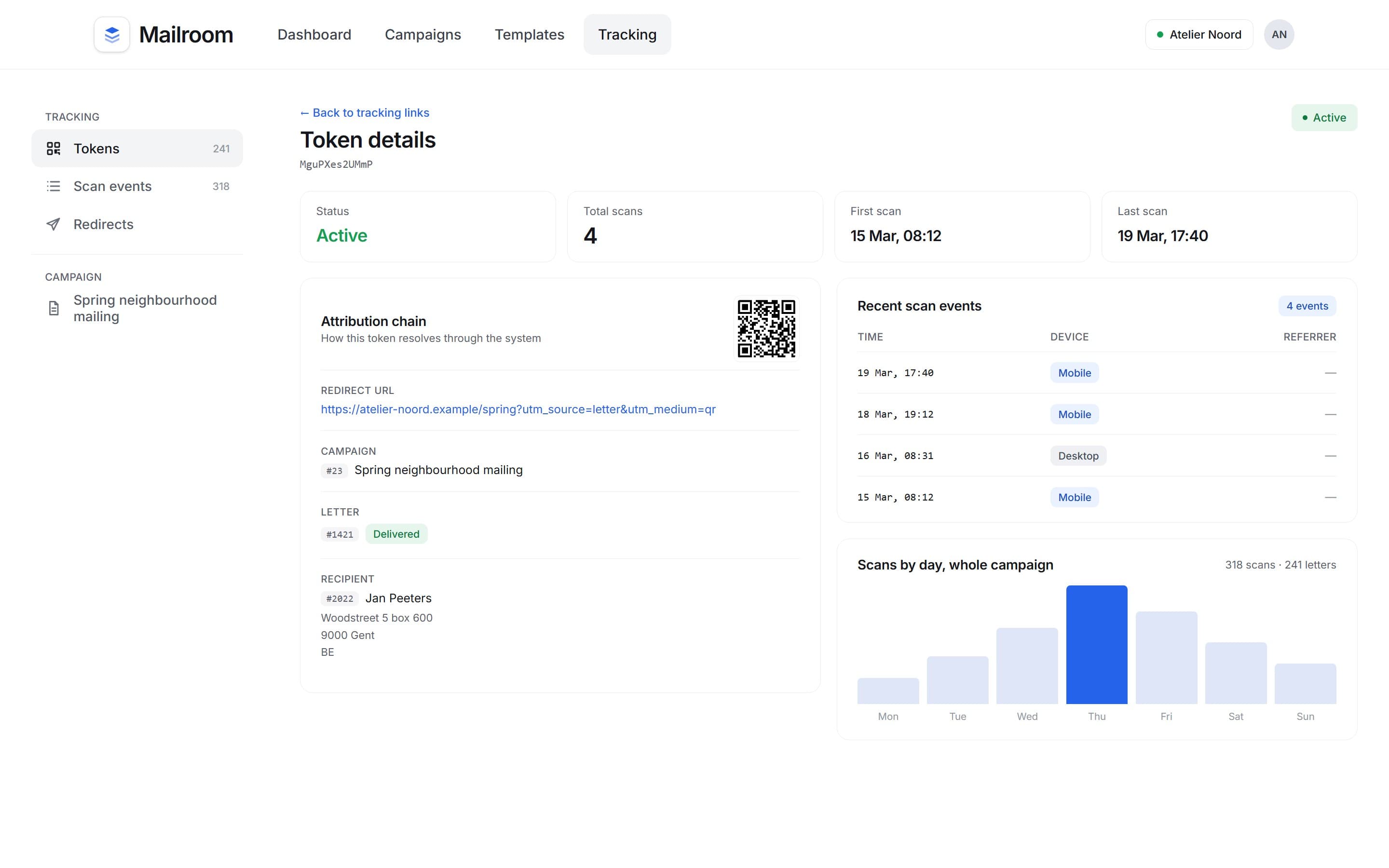
Task: Open Spring neighbourhood mailing sidebar item
Action: (x=137, y=308)
